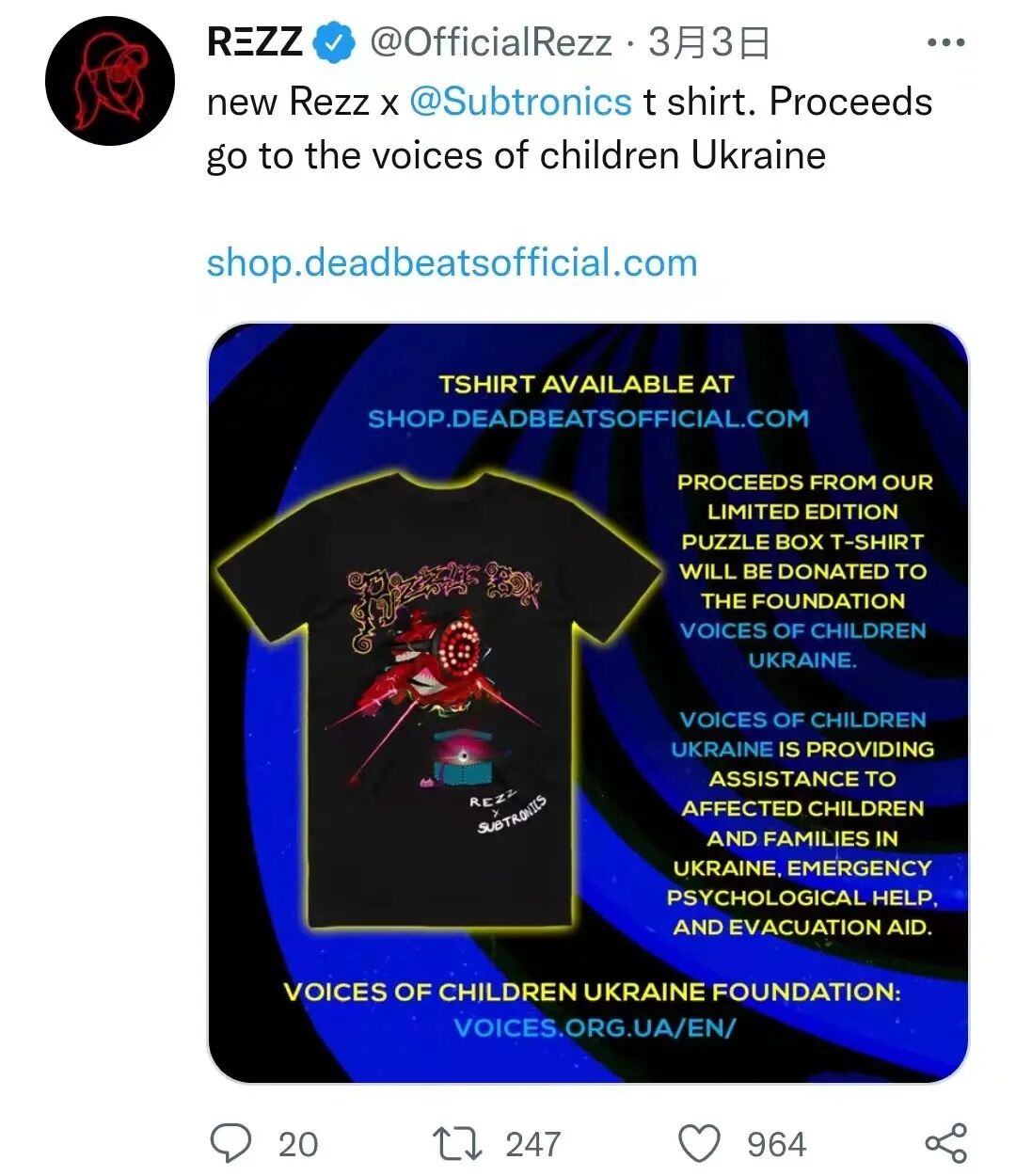1016x1176 pixels.
Task: Select the tweet text about Proceeds
Action: point(569,129)
